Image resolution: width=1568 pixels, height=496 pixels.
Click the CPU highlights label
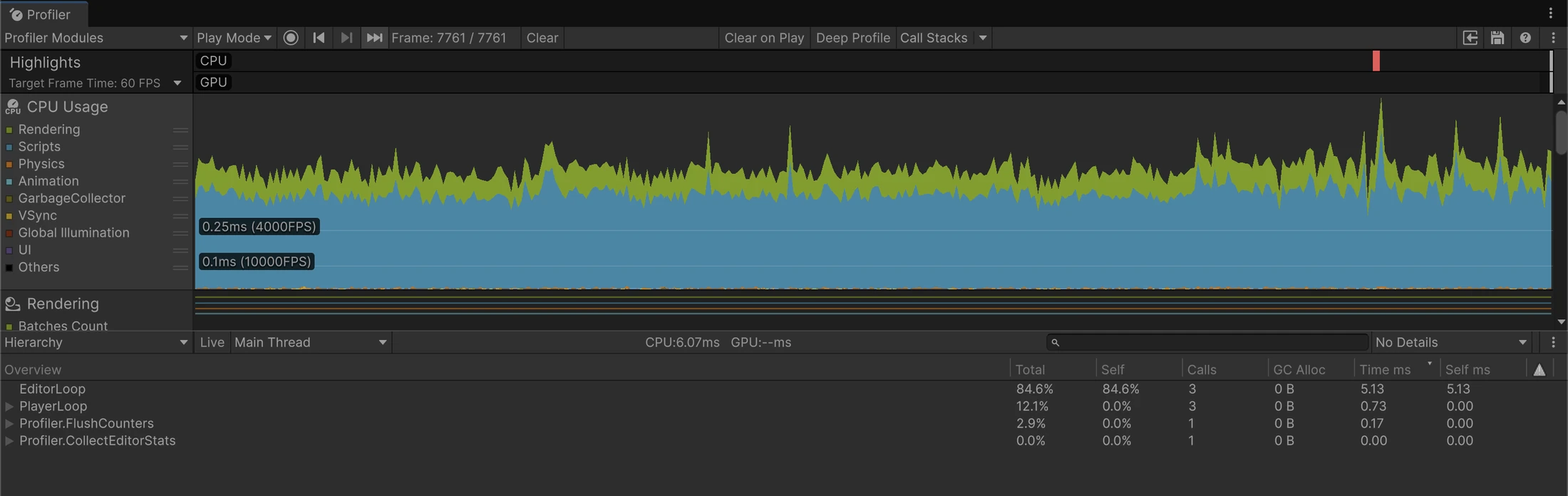[213, 61]
